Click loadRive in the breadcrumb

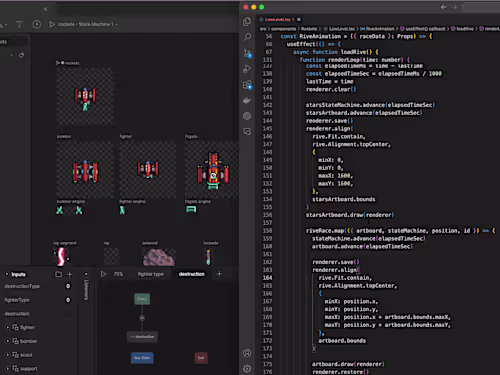464,29
